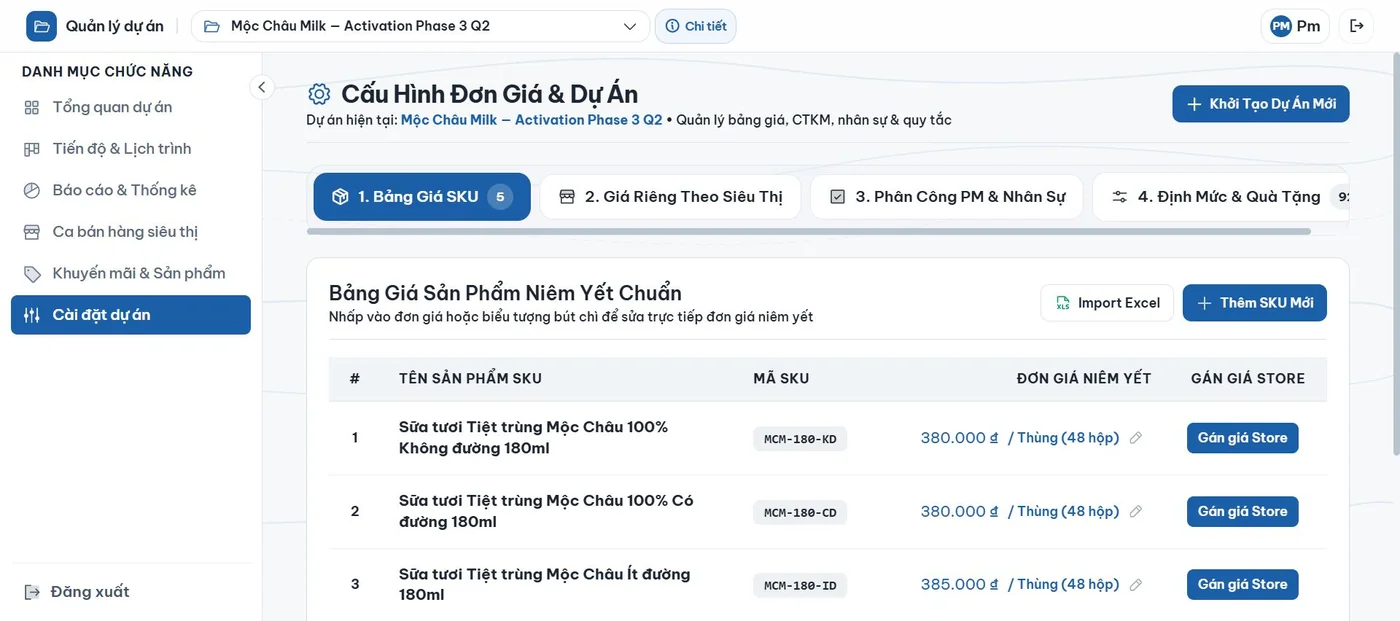Switch to 3. Phân Công PM & Nhân Sự tab

pyautogui.click(x=947, y=197)
